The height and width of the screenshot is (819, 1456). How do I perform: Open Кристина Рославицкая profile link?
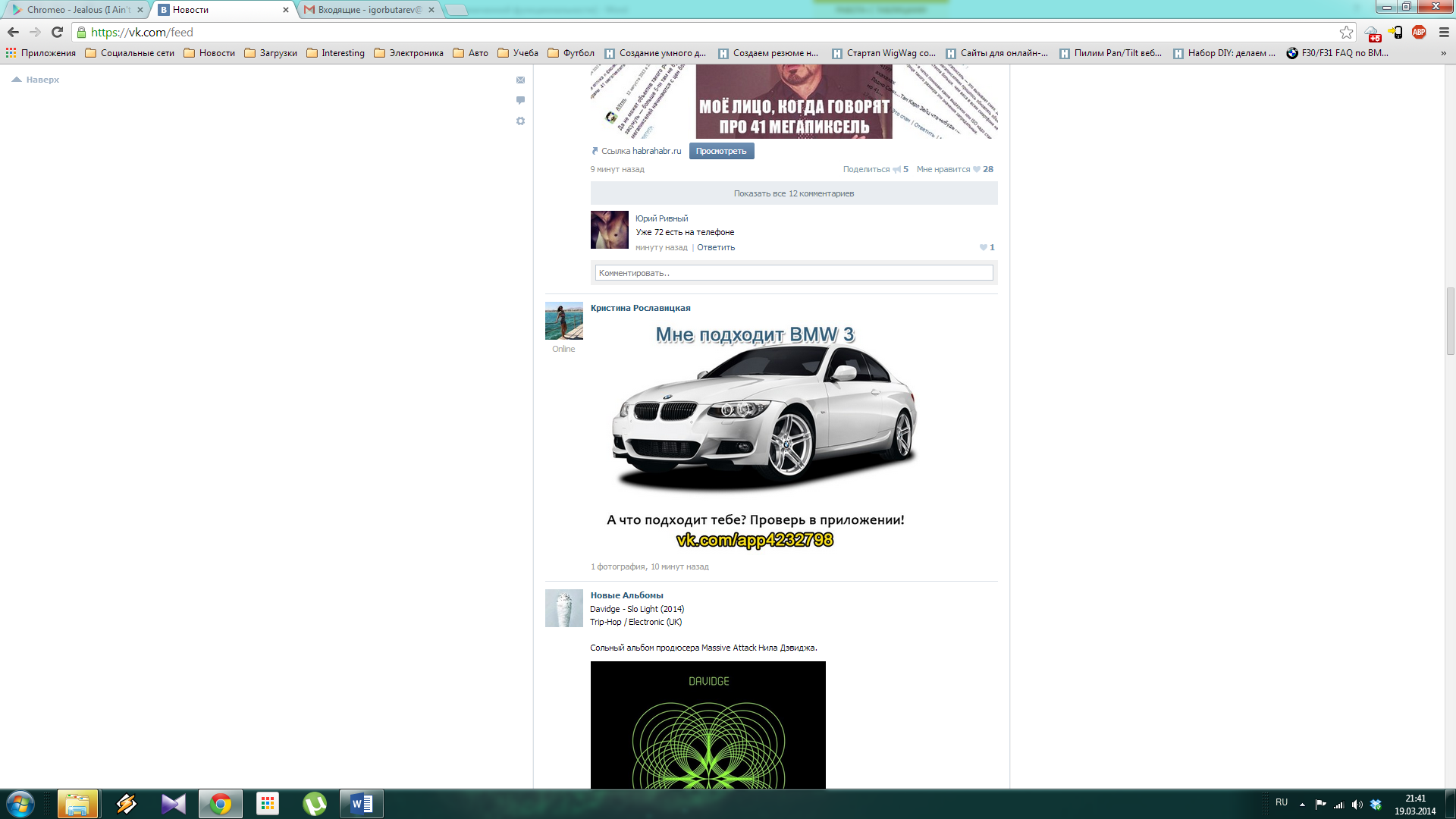(641, 308)
